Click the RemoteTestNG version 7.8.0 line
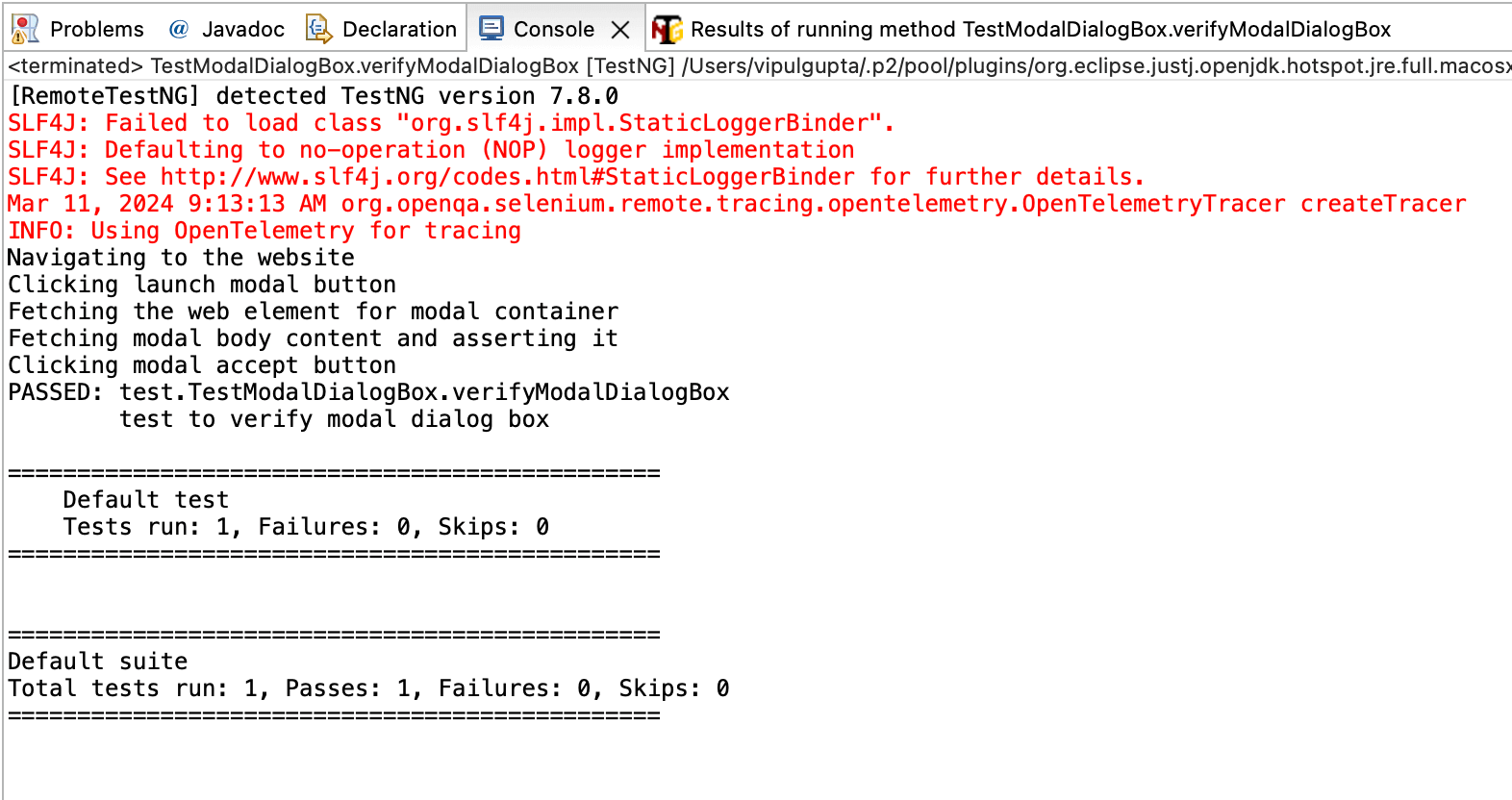The width and height of the screenshot is (1512, 800). click(313, 95)
